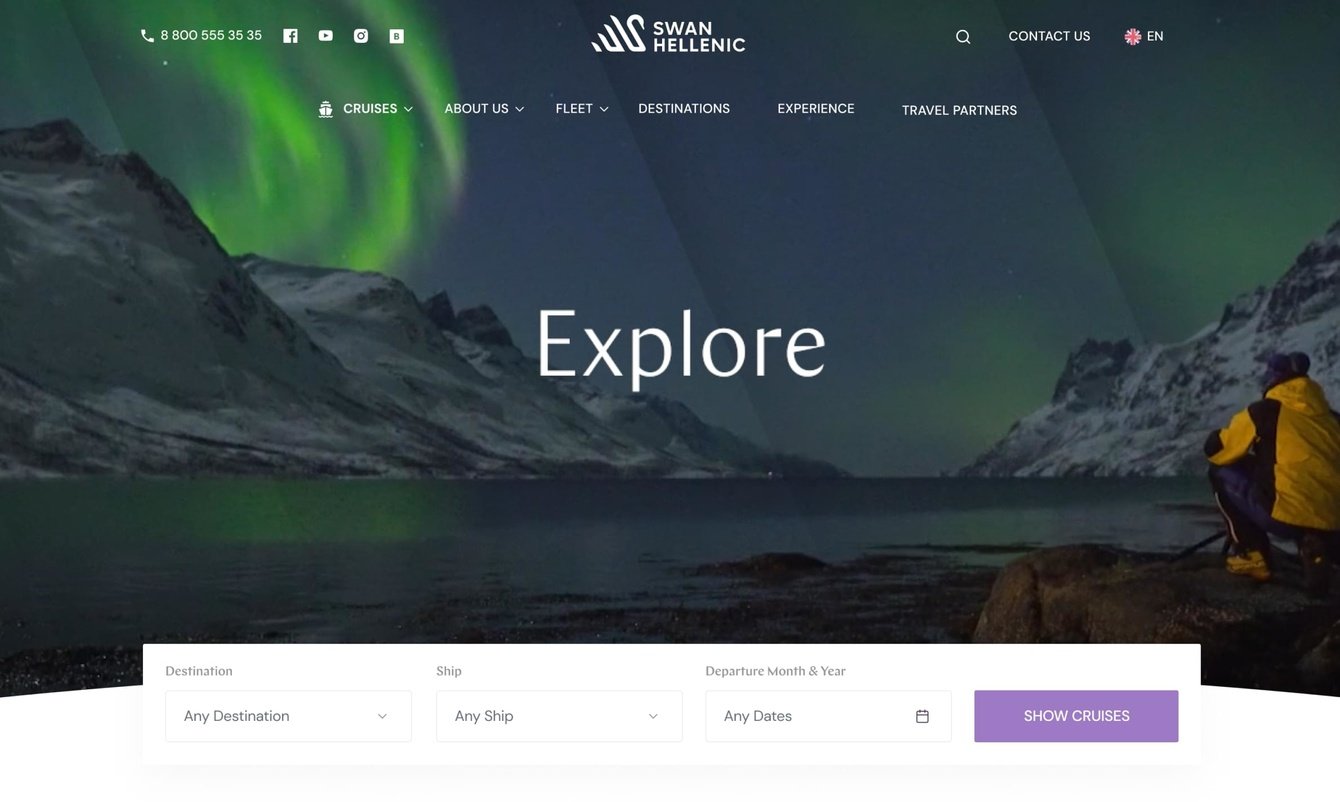
Task: Click the phone icon beside number
Action: [147, 36]
